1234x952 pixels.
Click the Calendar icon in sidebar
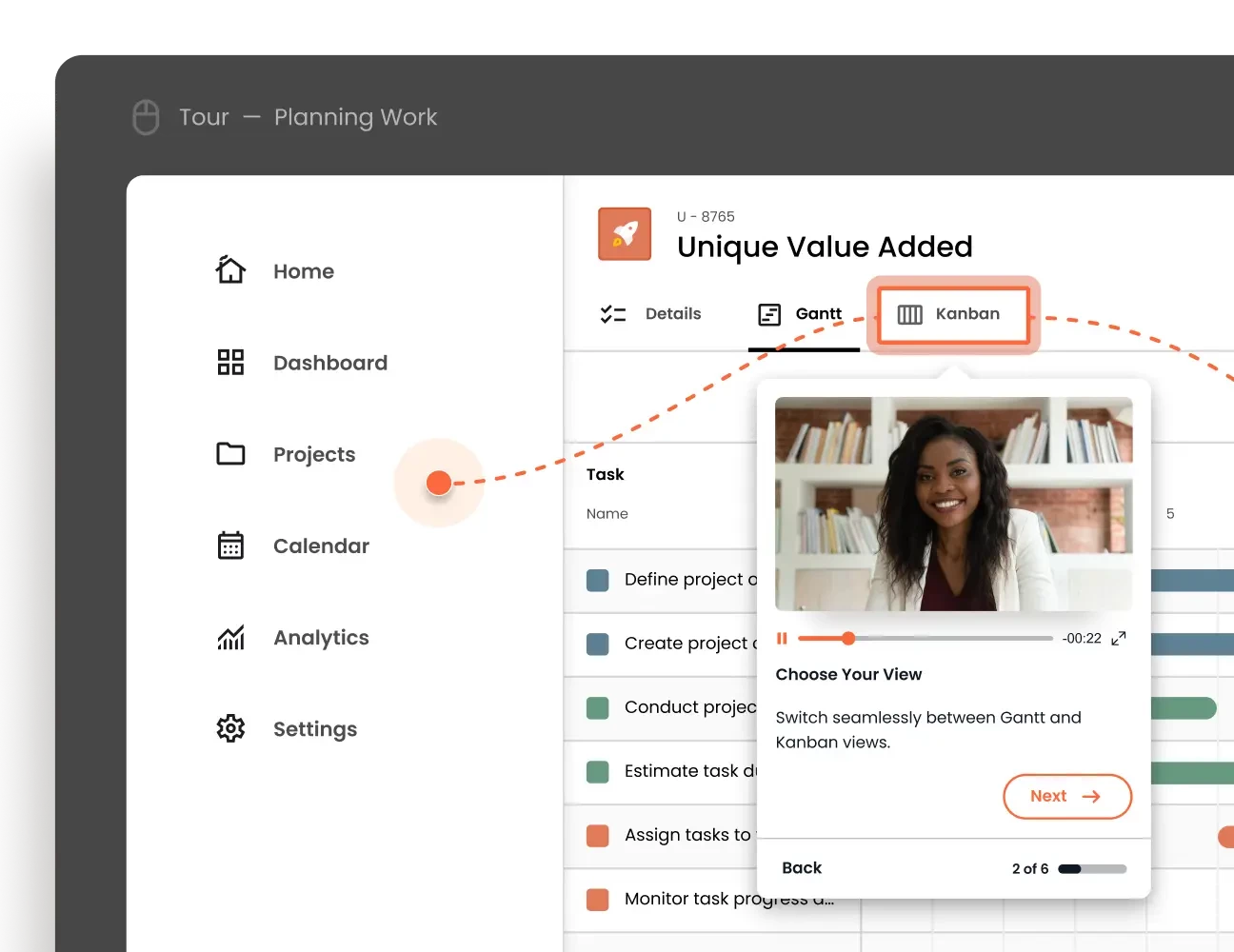tap(230, 545)
